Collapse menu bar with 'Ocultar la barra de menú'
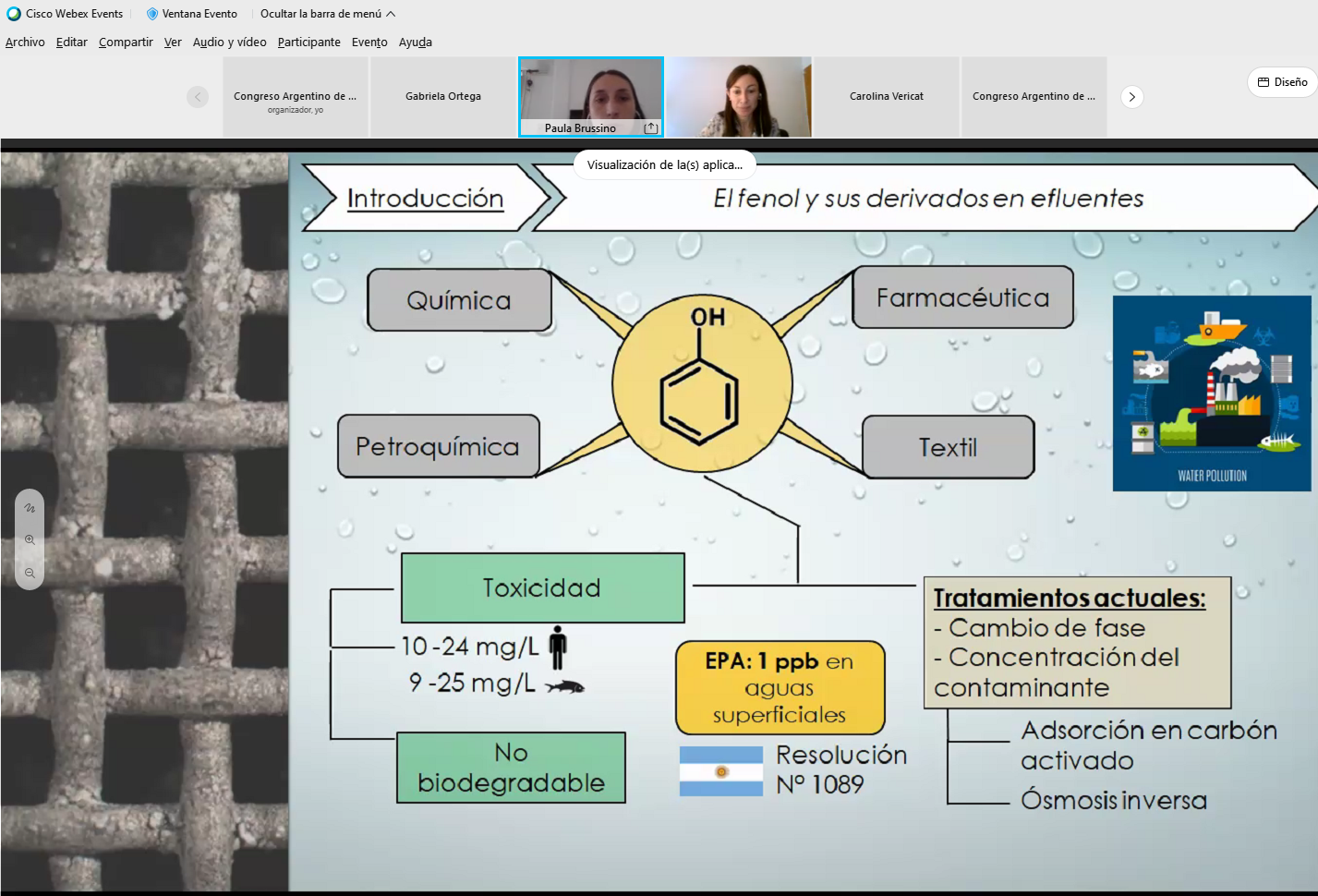 [327, 14]
